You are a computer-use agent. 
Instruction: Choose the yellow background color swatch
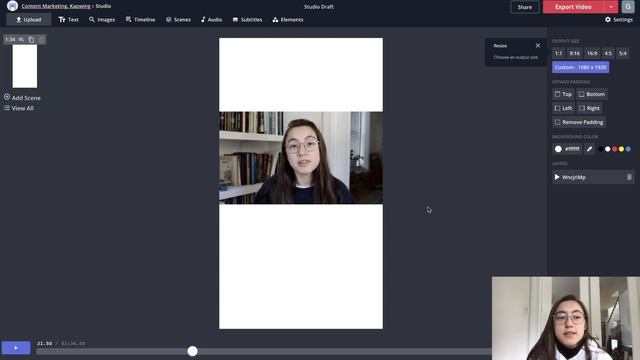click(621, 149)
